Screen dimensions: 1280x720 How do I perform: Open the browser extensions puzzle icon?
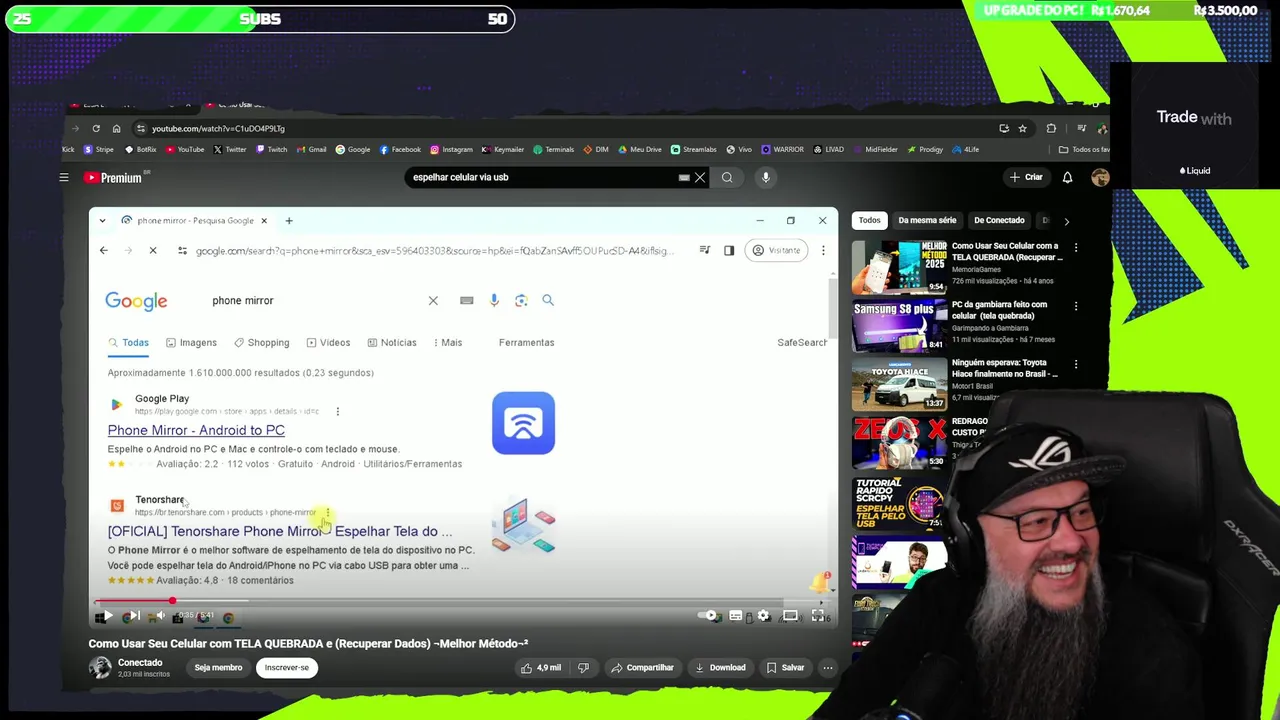pos(1051,128)
